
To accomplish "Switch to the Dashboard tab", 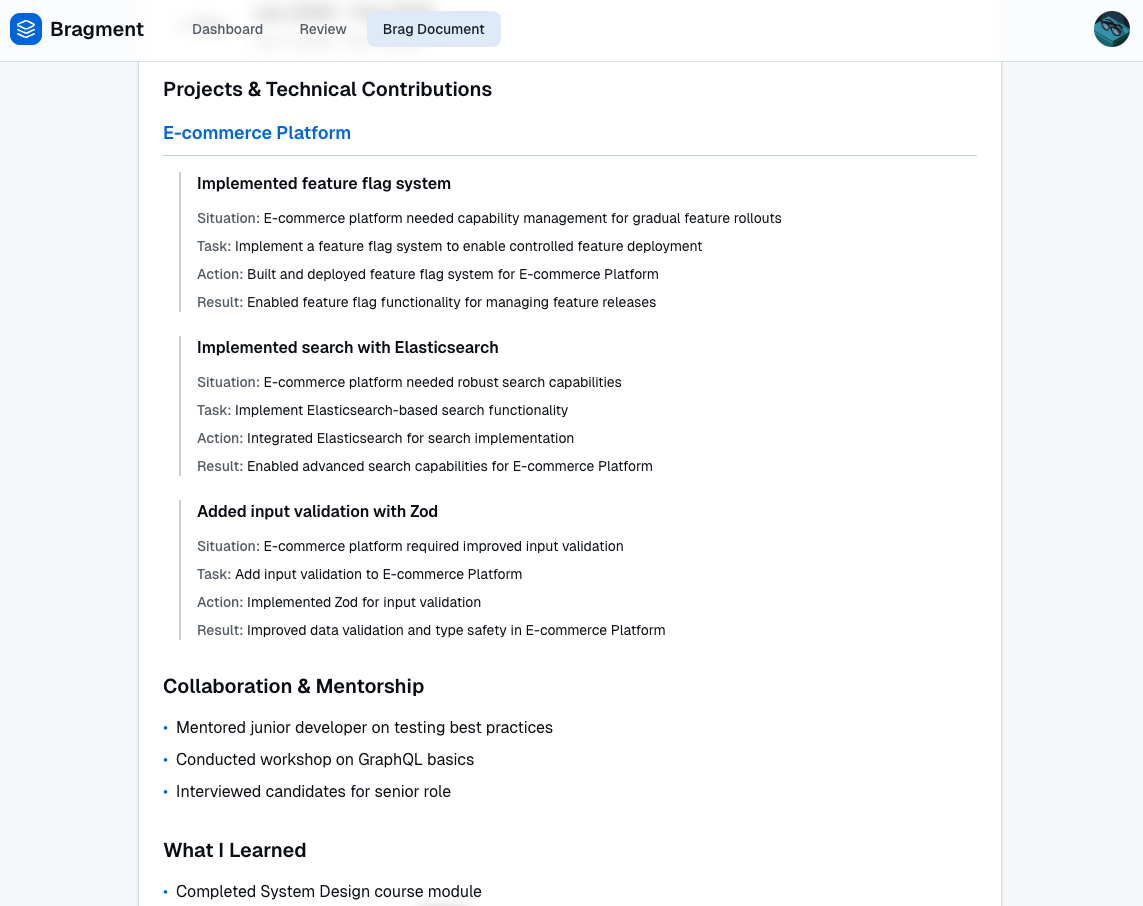I will (x=227, y=29).
